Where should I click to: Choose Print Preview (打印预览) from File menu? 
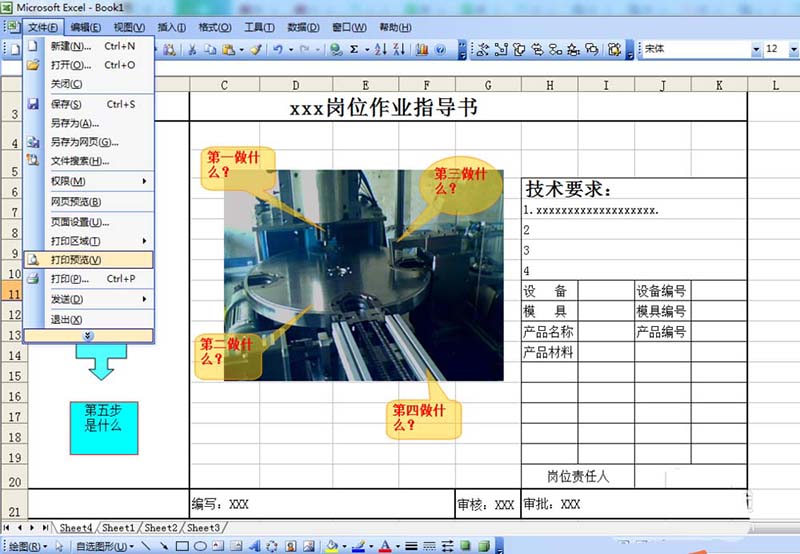pyautogui.click(x=76, y=260)
